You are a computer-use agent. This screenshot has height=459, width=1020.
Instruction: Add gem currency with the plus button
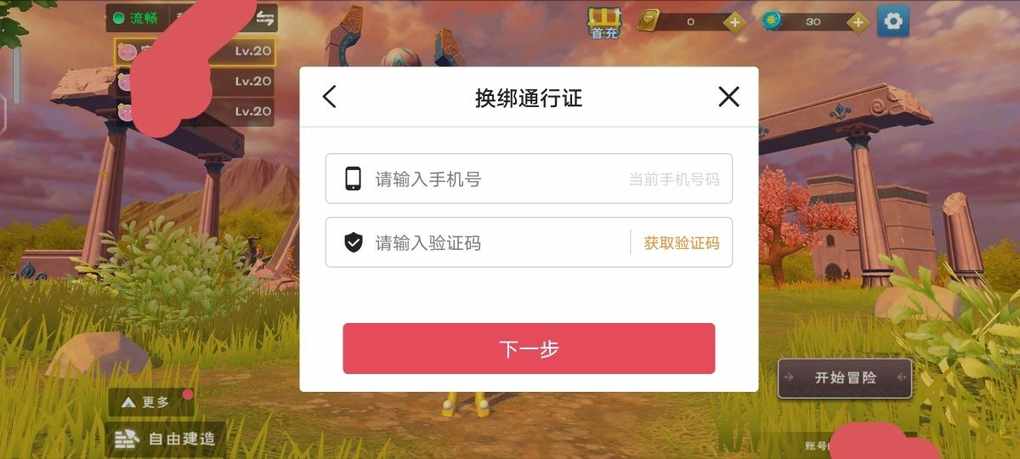pos(857,22)
